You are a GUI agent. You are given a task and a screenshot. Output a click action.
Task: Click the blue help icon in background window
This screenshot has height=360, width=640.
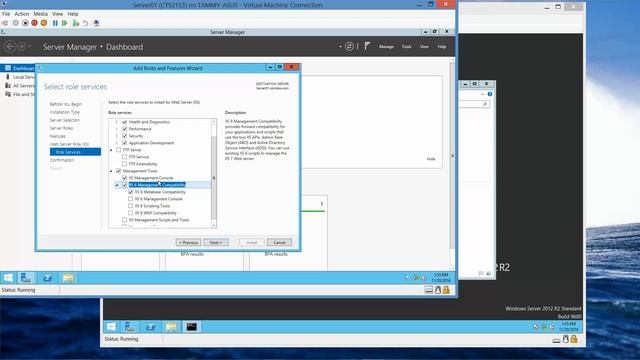coord(490,94)
